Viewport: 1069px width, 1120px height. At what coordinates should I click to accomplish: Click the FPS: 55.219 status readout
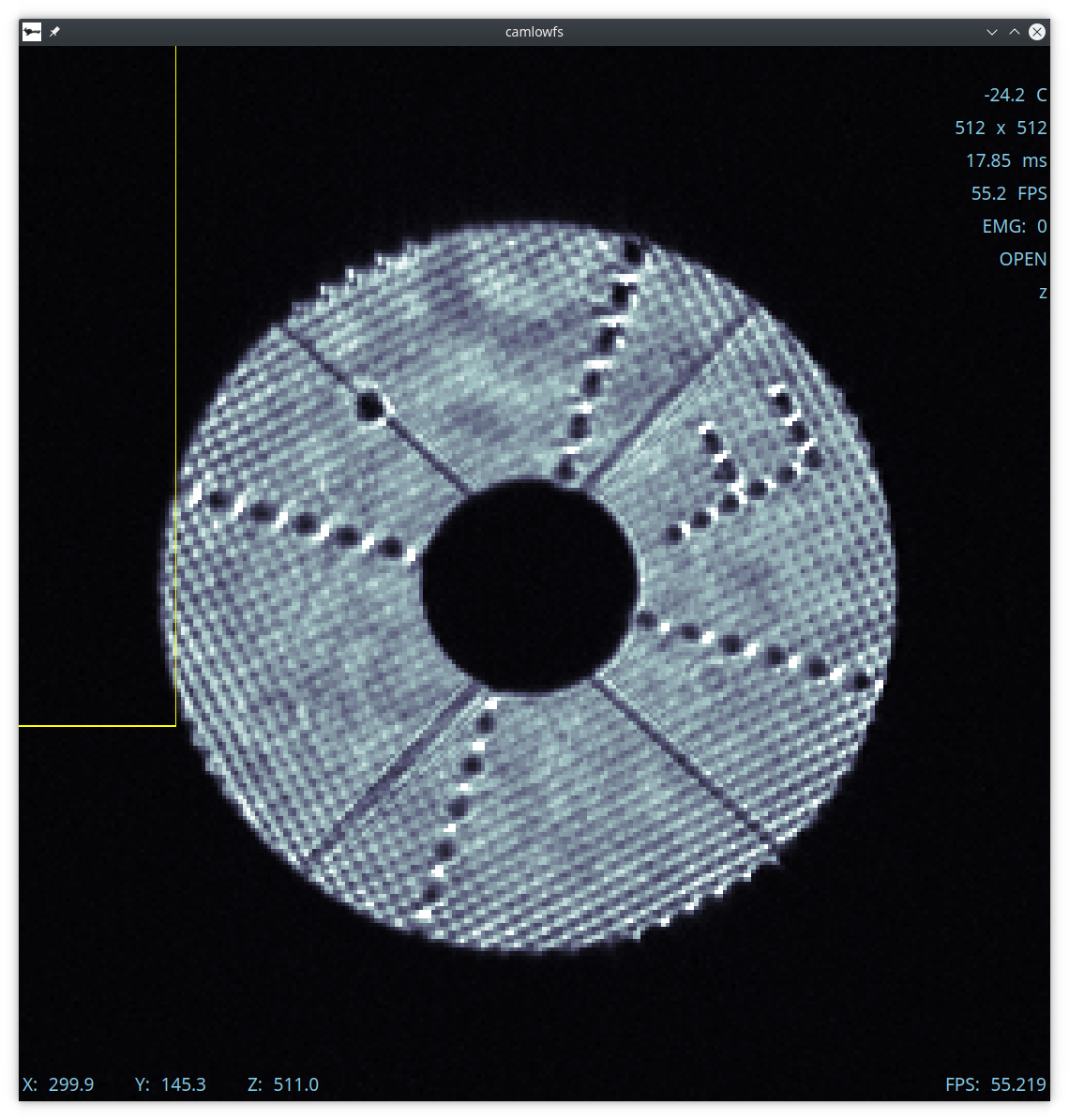(996, 1084)
